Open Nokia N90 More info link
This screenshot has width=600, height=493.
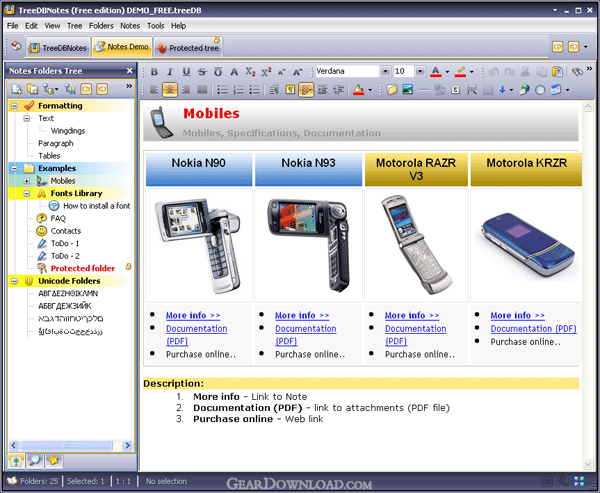(x=193, y=315)
